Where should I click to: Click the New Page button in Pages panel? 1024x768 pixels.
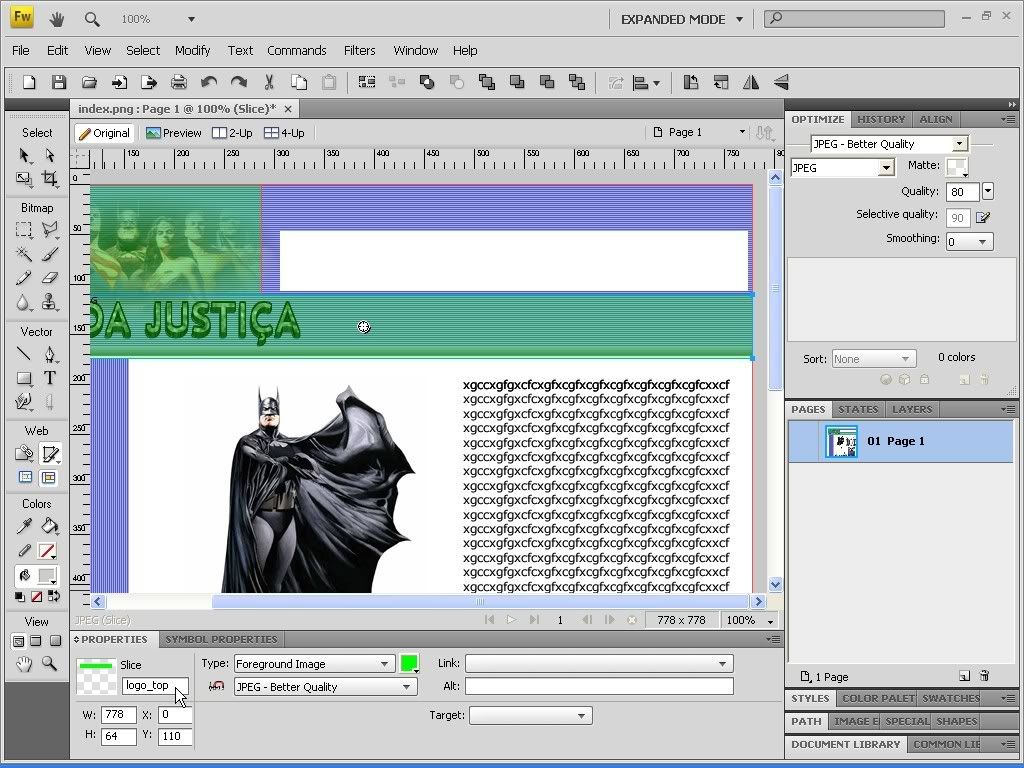click(965, 676)
